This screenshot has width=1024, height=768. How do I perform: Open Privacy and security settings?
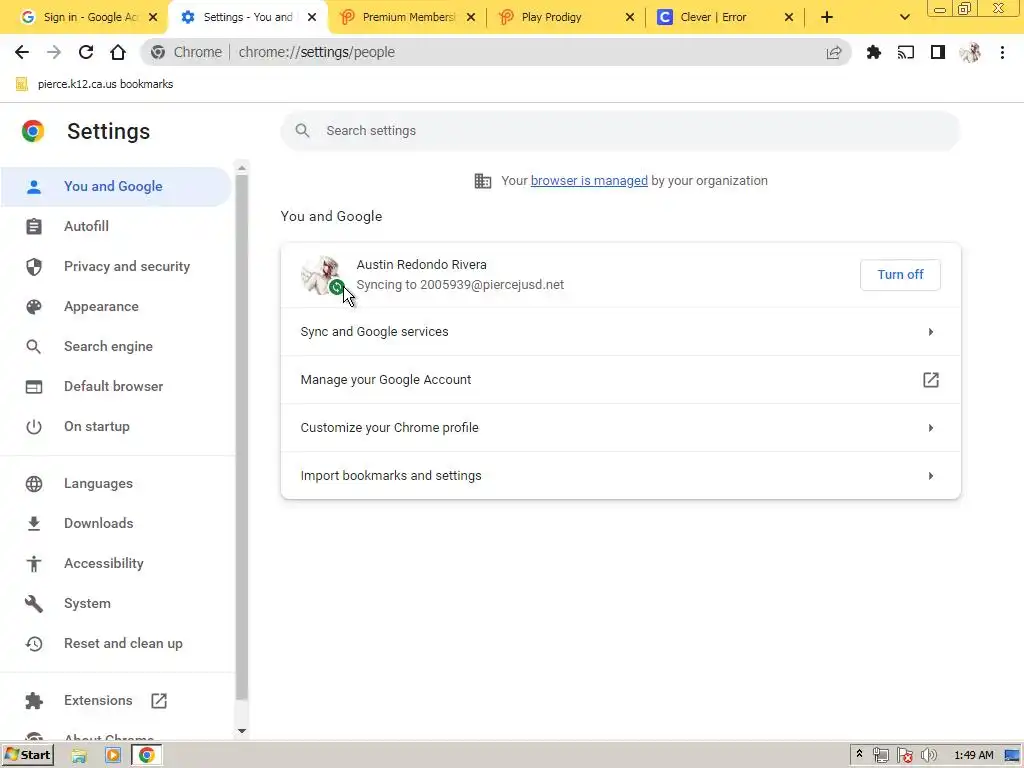point(116,266)
